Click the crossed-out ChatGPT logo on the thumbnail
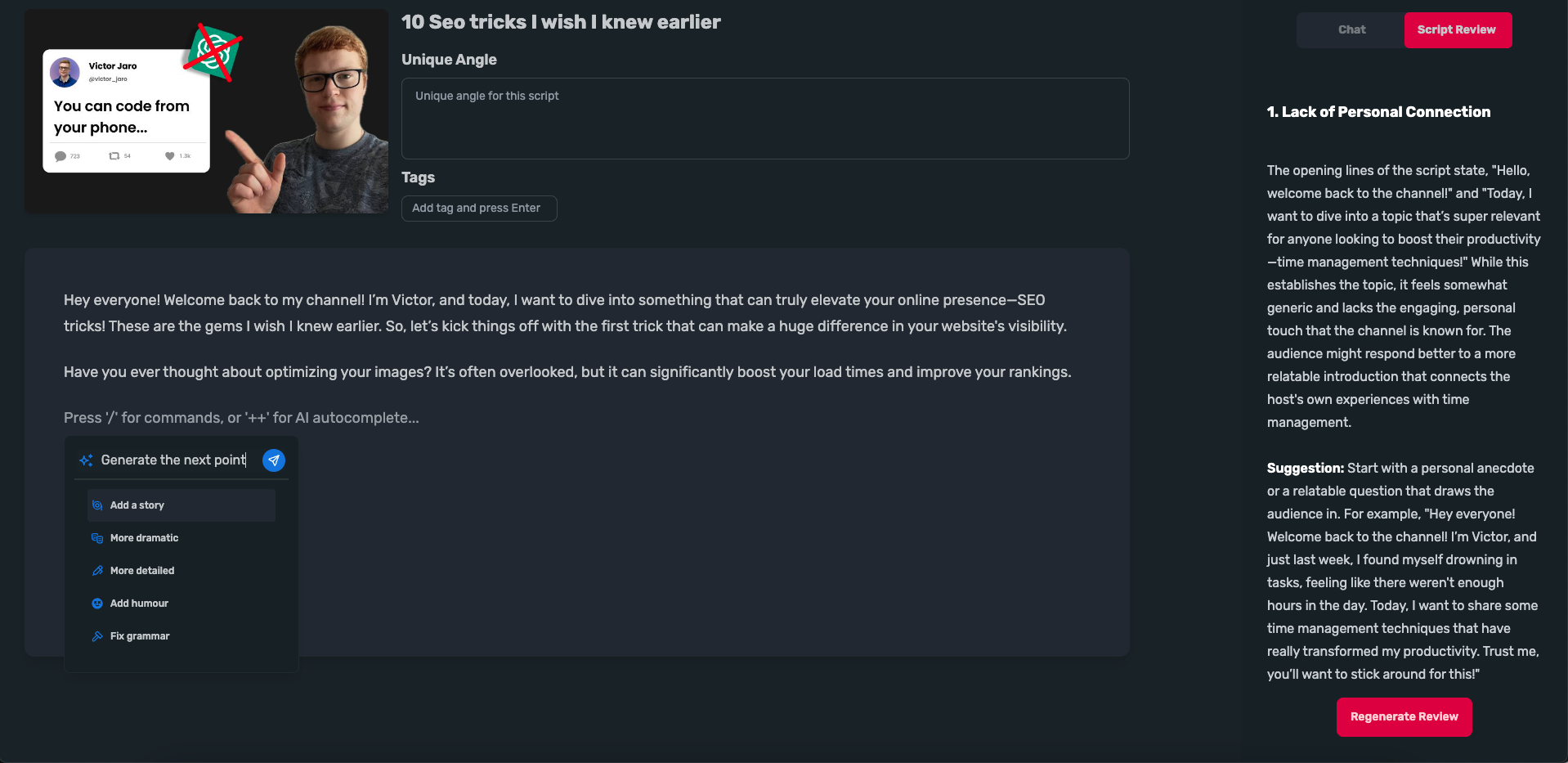This screenshot has width=1568, height=763. pyautogui.click(x=213, y=52)
